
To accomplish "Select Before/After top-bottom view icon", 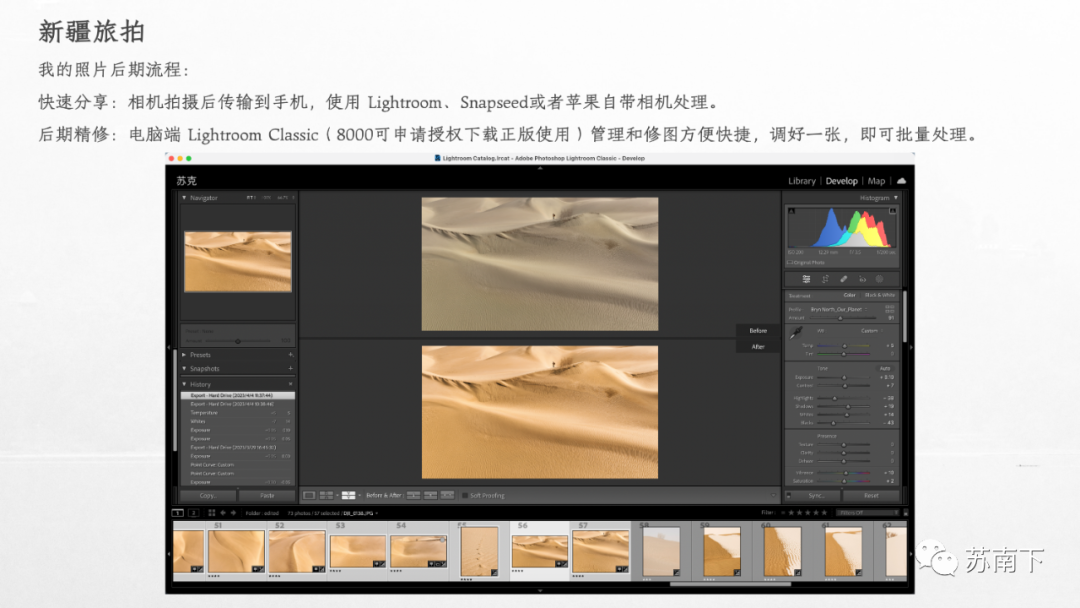I will point(349,495).
